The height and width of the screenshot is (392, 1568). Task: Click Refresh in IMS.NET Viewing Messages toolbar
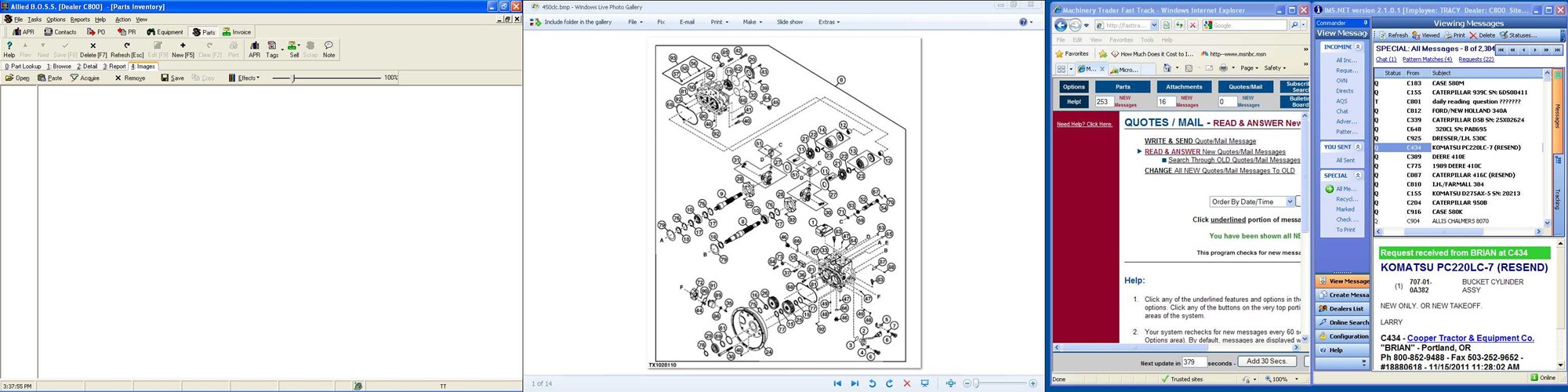1393,35
